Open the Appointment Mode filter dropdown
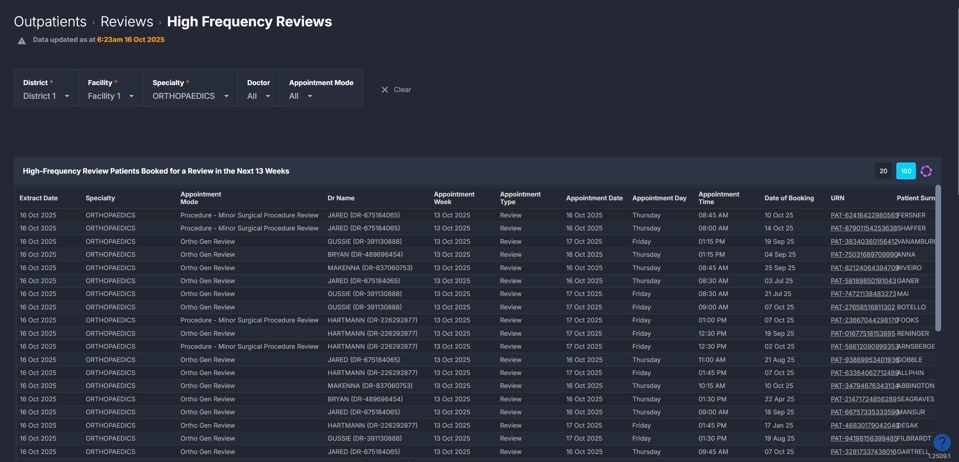This screenshot has height=462, width=959. coord(301,96)
